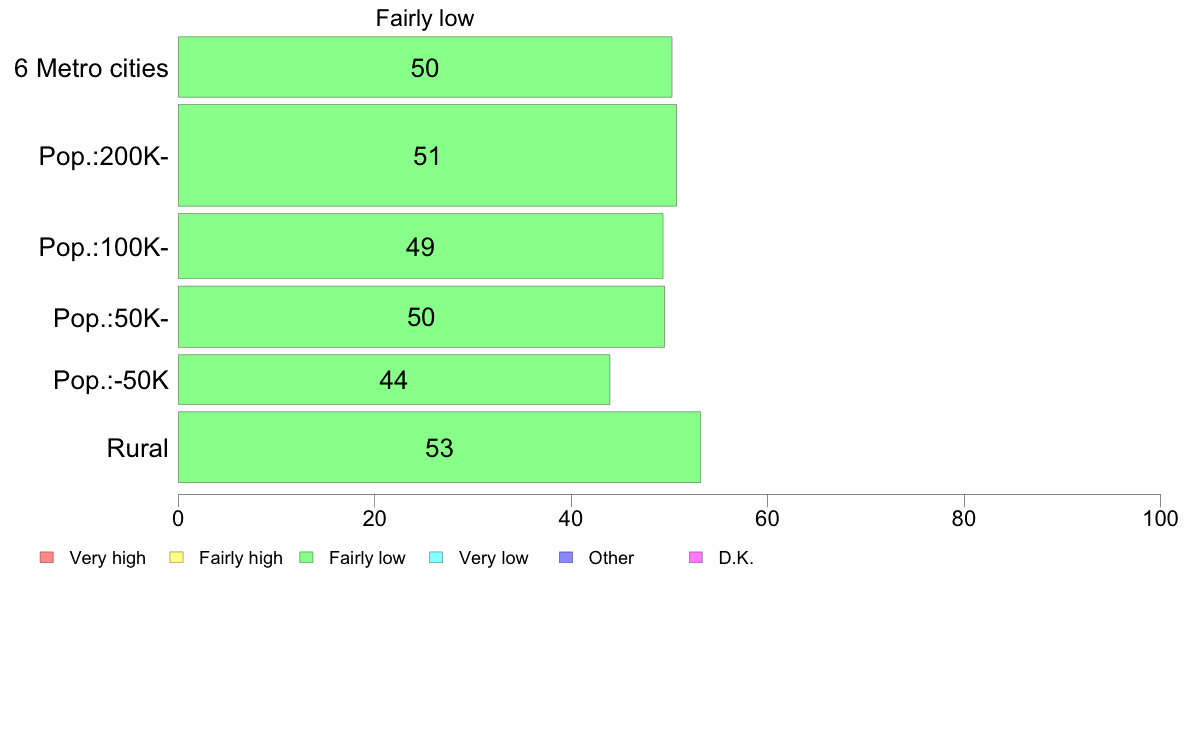Click the magenta D.K. legend swatch
1188x736 pixels.
pos(696,558)
